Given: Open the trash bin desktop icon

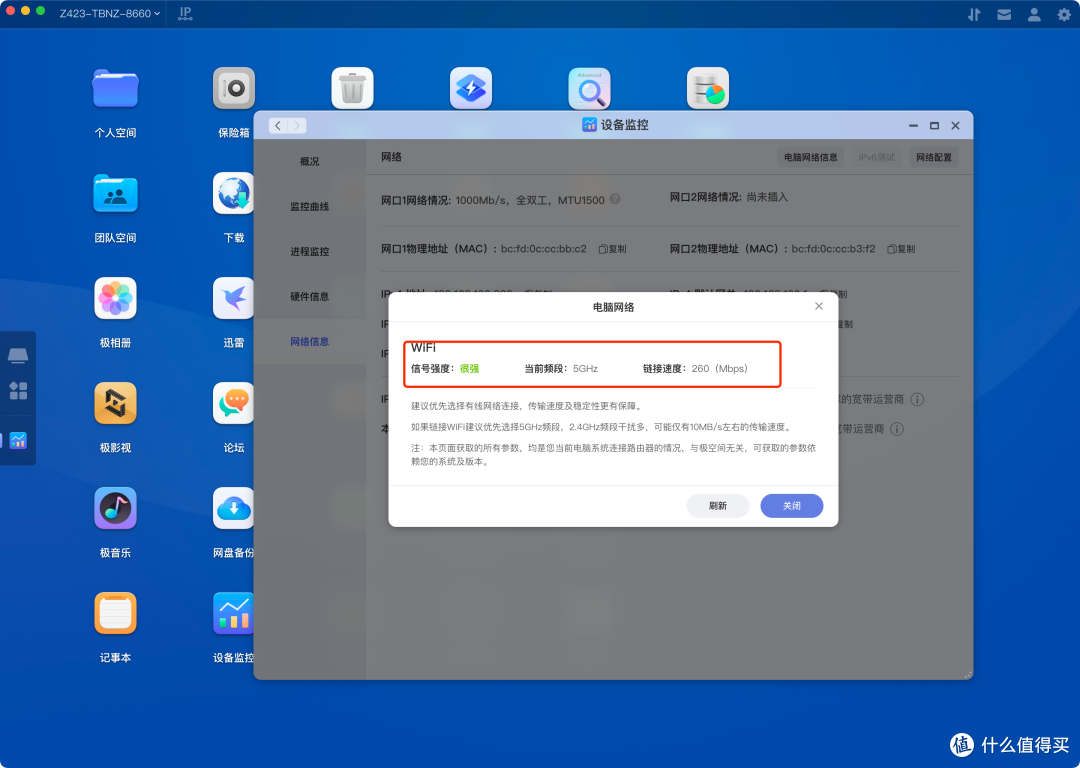Looking at the screenshot, I should [352, 88].
